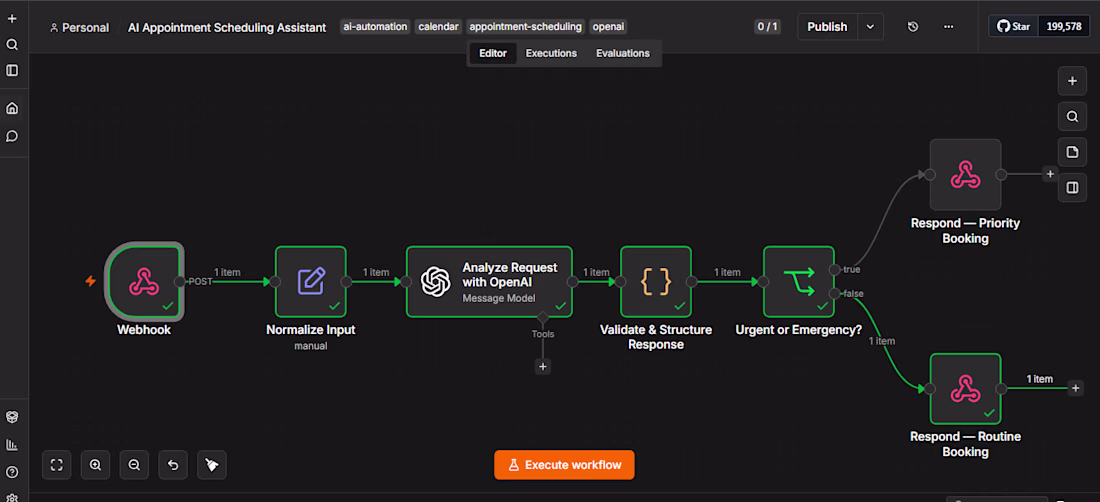Click the appointment-scheduling tag
Viewport: 1100px width, 502px height.
click(x=525, y=27)
